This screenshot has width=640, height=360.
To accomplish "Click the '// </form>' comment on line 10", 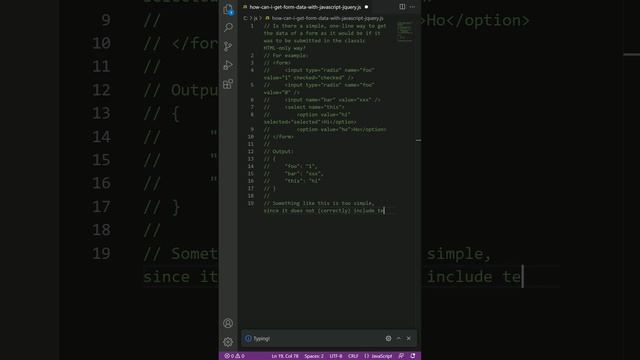I will [279, 137].
